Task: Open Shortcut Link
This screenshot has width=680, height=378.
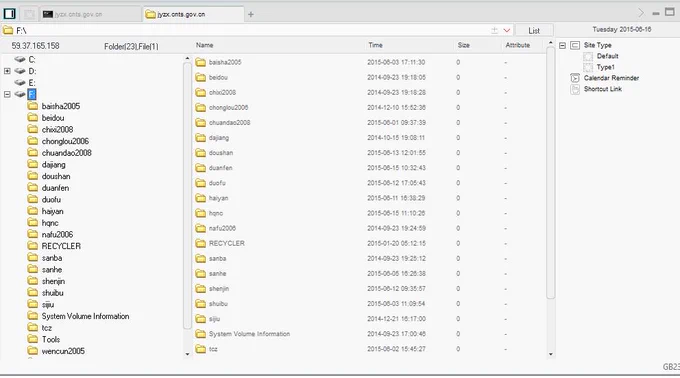Action: [x=603, y=89]
